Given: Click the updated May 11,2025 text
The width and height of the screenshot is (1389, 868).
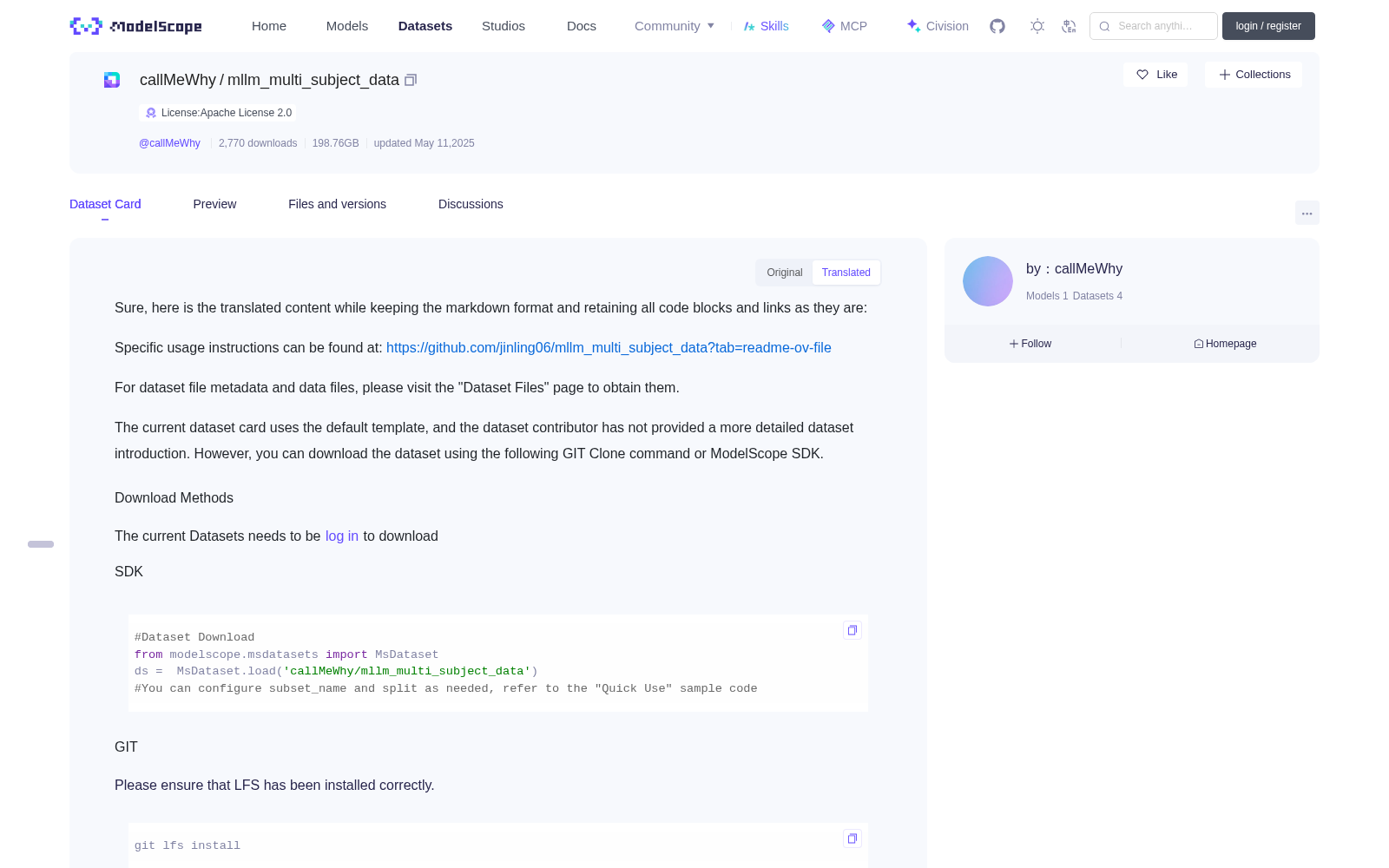Looking at the screenshot, I should pyautogui.click(x=424, y=143).
